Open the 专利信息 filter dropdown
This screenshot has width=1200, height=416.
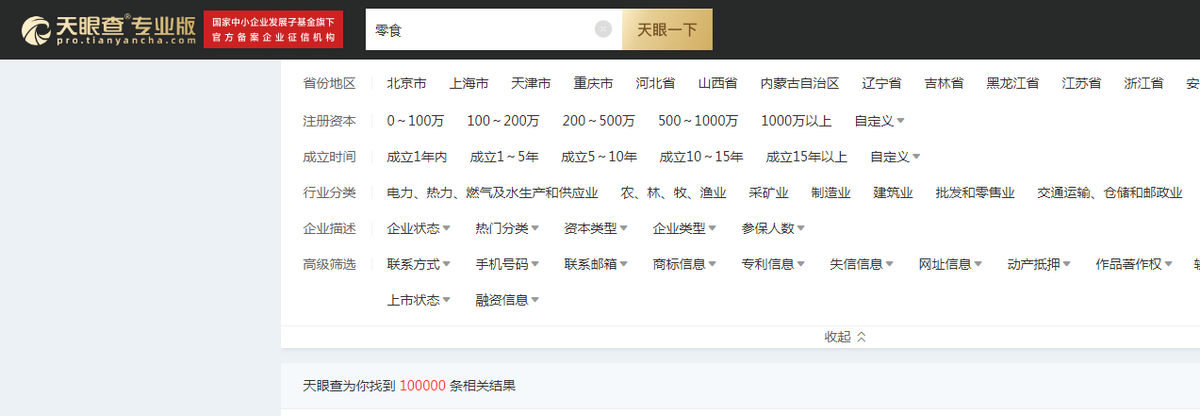(x=773, y=265)
